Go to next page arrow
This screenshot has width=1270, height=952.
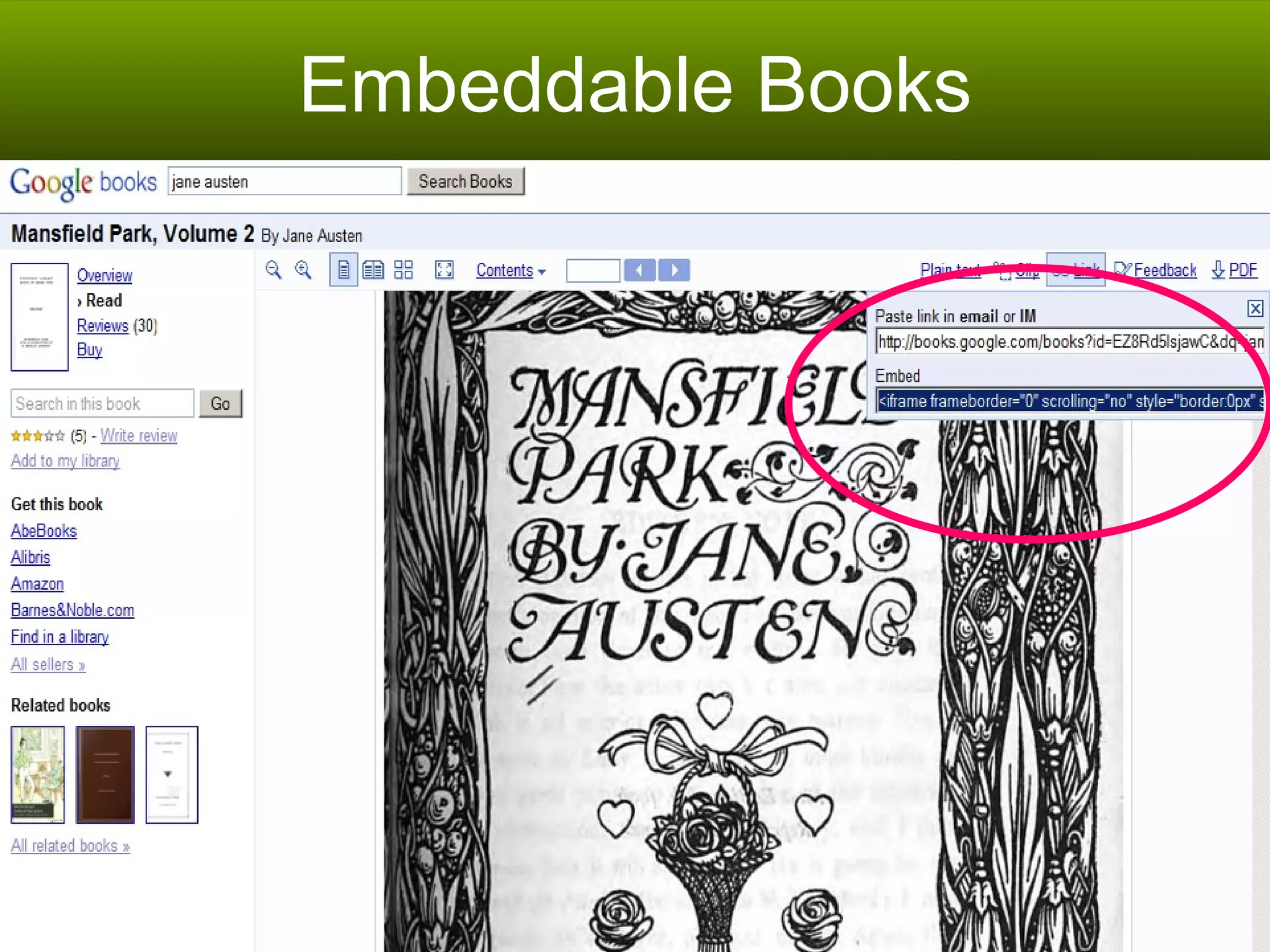(x=674, y=270)
